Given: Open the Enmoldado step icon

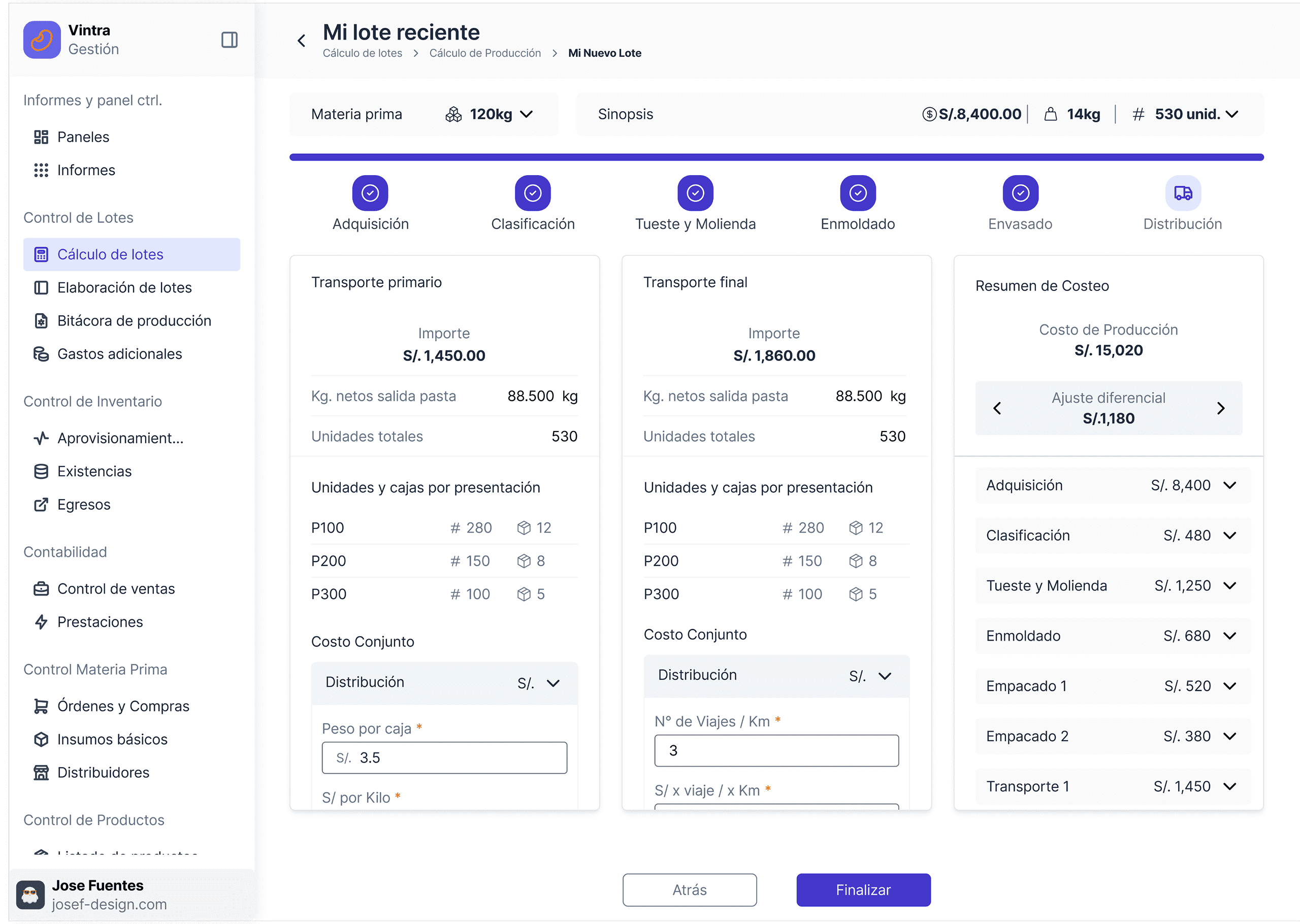Looking at the screenshot, I should pos(858,193).
